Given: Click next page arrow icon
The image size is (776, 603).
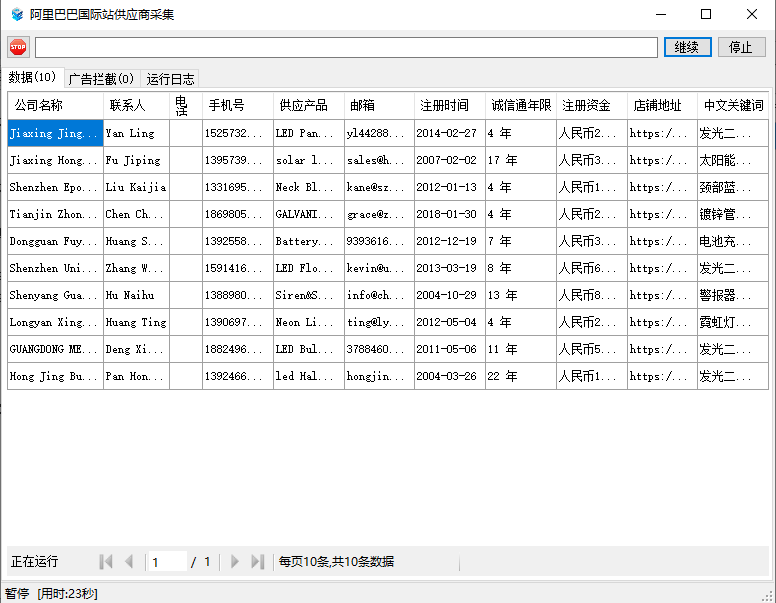Looking at the screenshot, I should click(x=235, y=562).
